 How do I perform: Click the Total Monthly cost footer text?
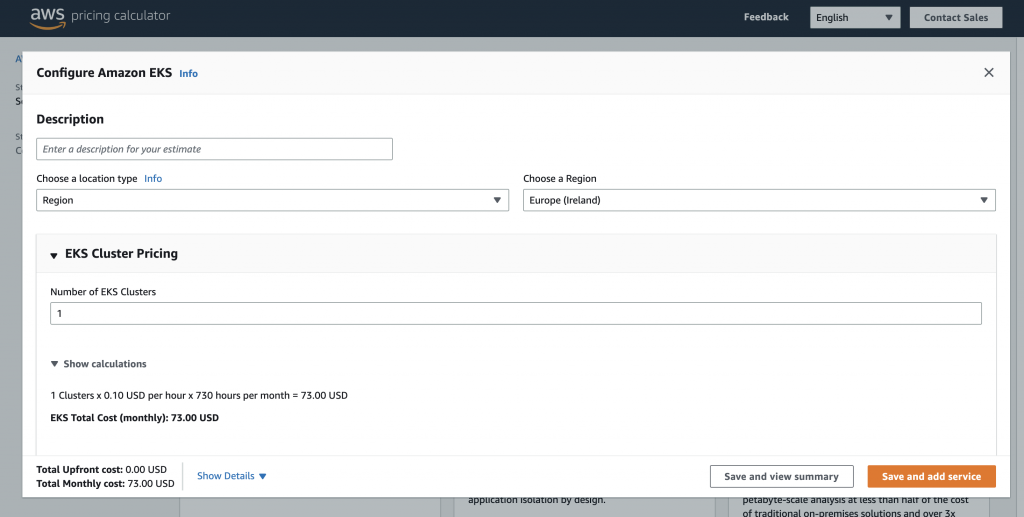[105, 484]
